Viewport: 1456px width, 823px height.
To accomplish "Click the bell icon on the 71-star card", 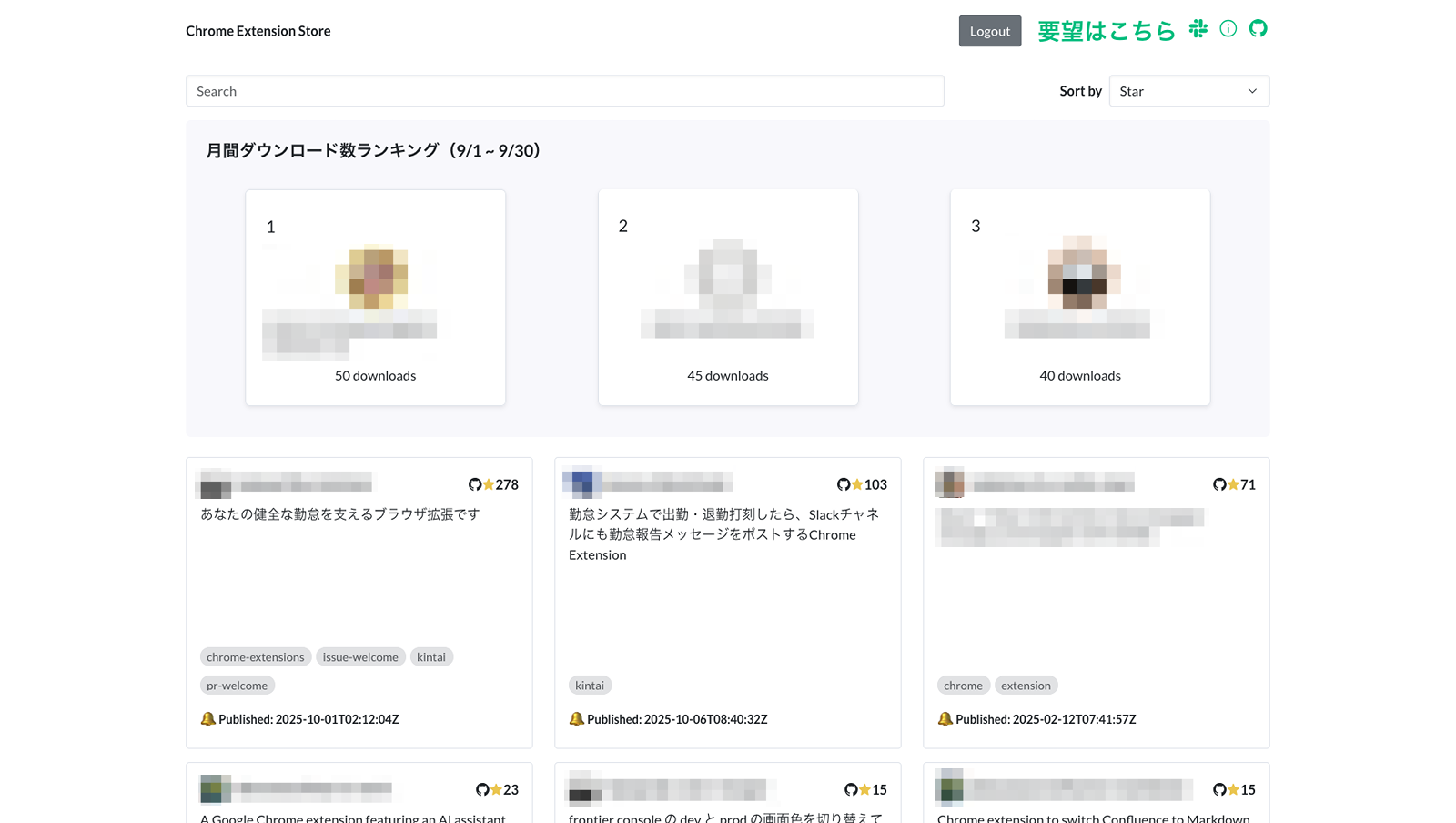I will pyautogui.click(x=945, y=718).
